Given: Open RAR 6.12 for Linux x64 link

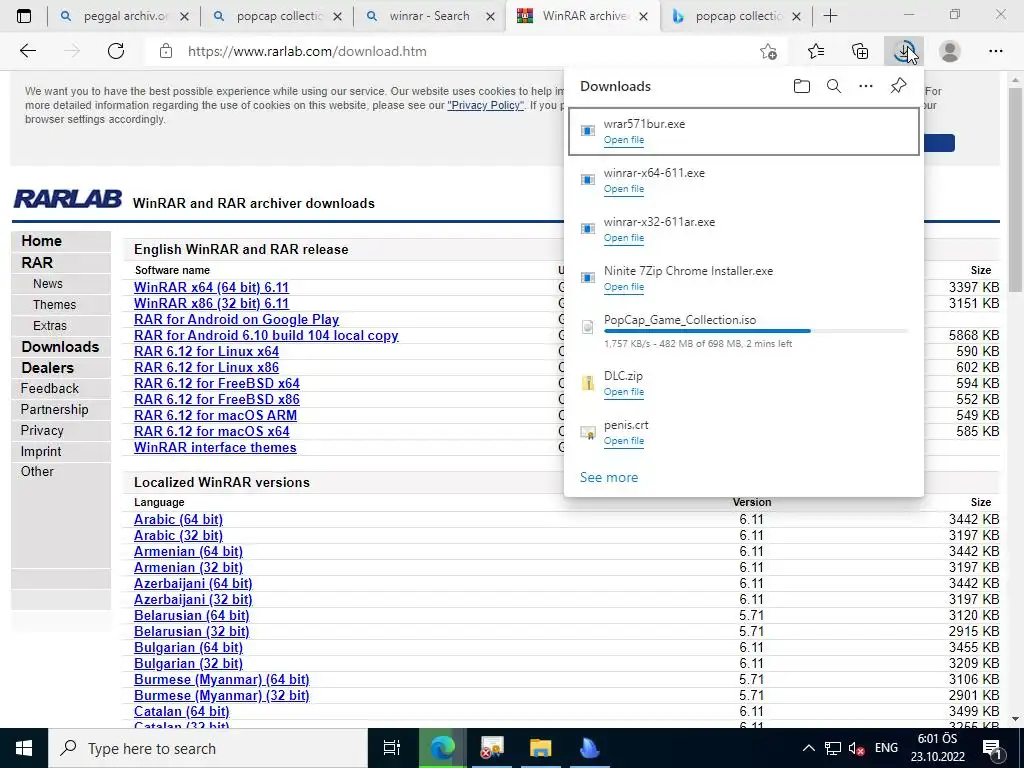Looking at the screenshot, I should 206,351.
